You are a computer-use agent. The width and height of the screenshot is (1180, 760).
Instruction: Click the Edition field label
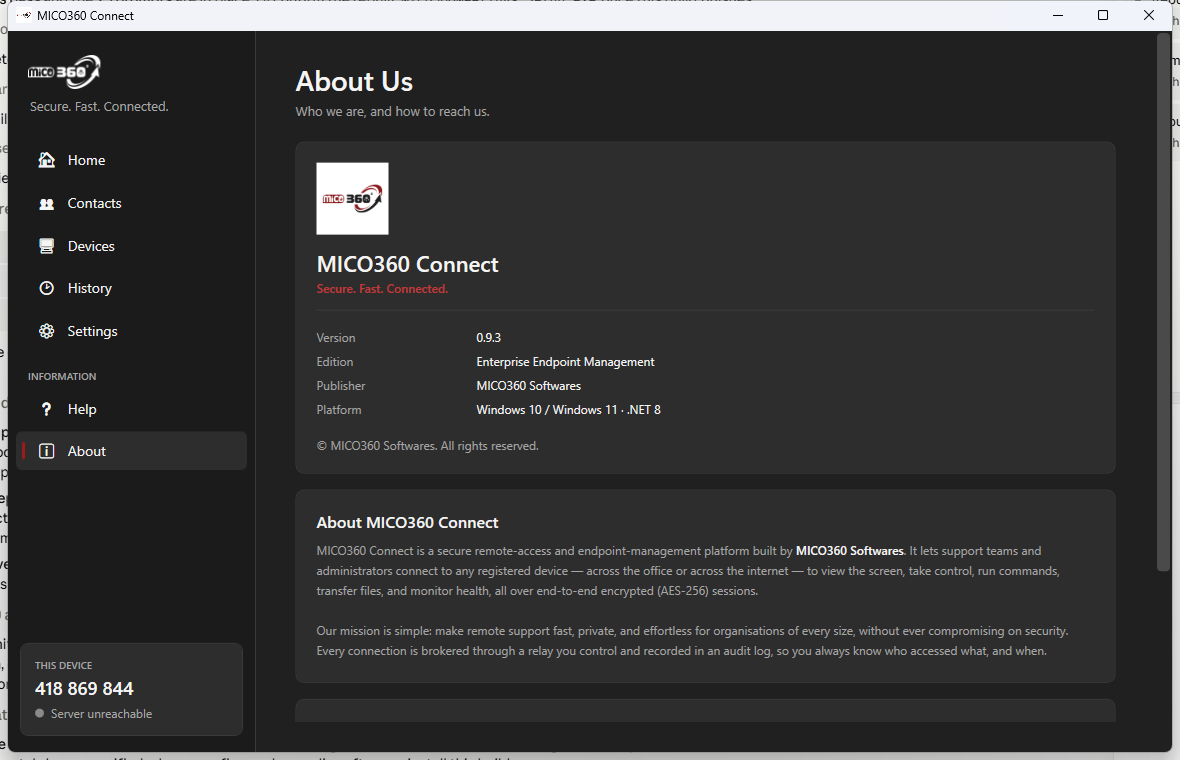(x=334, y=362)
